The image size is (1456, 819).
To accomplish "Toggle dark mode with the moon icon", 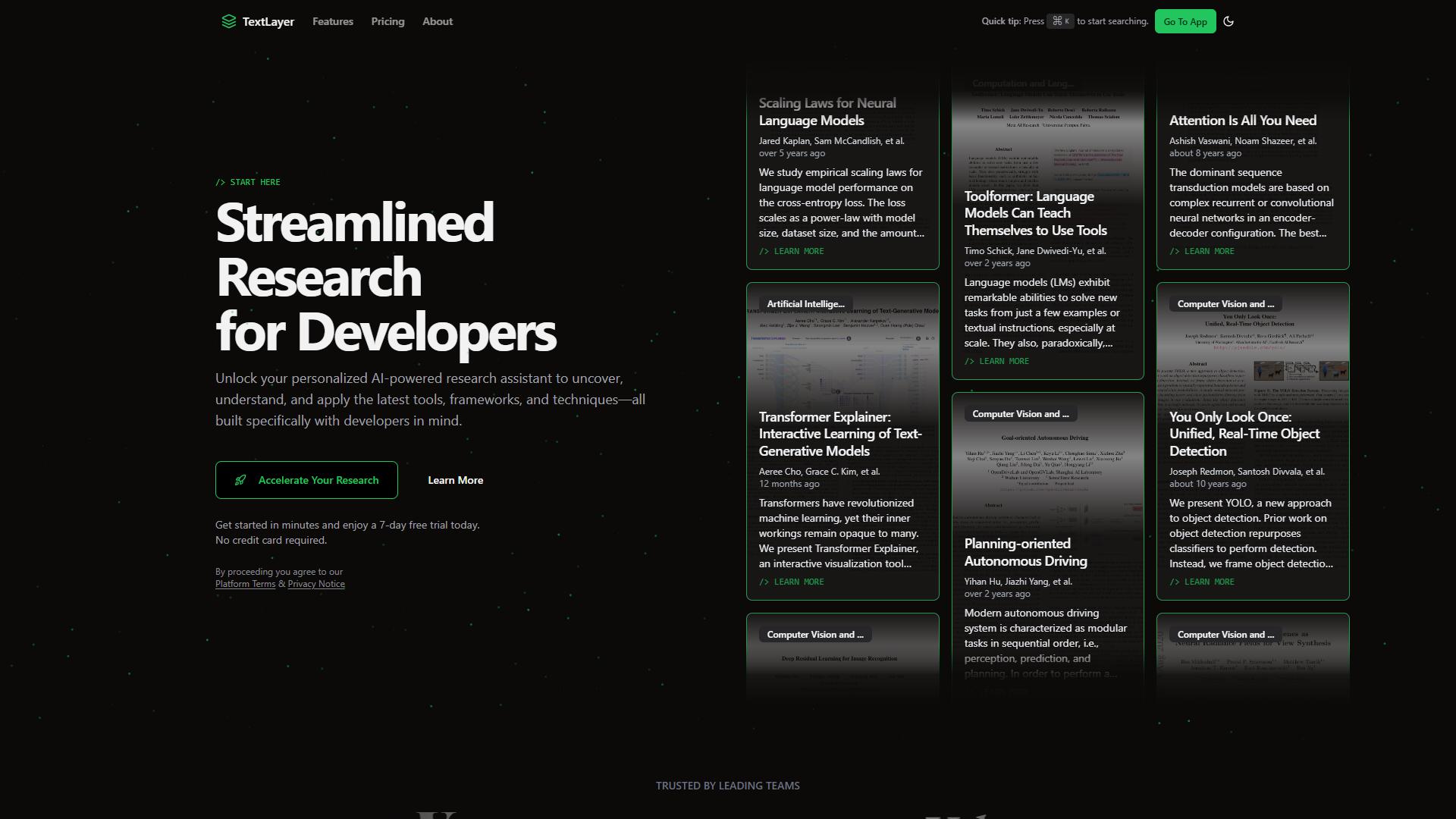I will coord(1228,21).
